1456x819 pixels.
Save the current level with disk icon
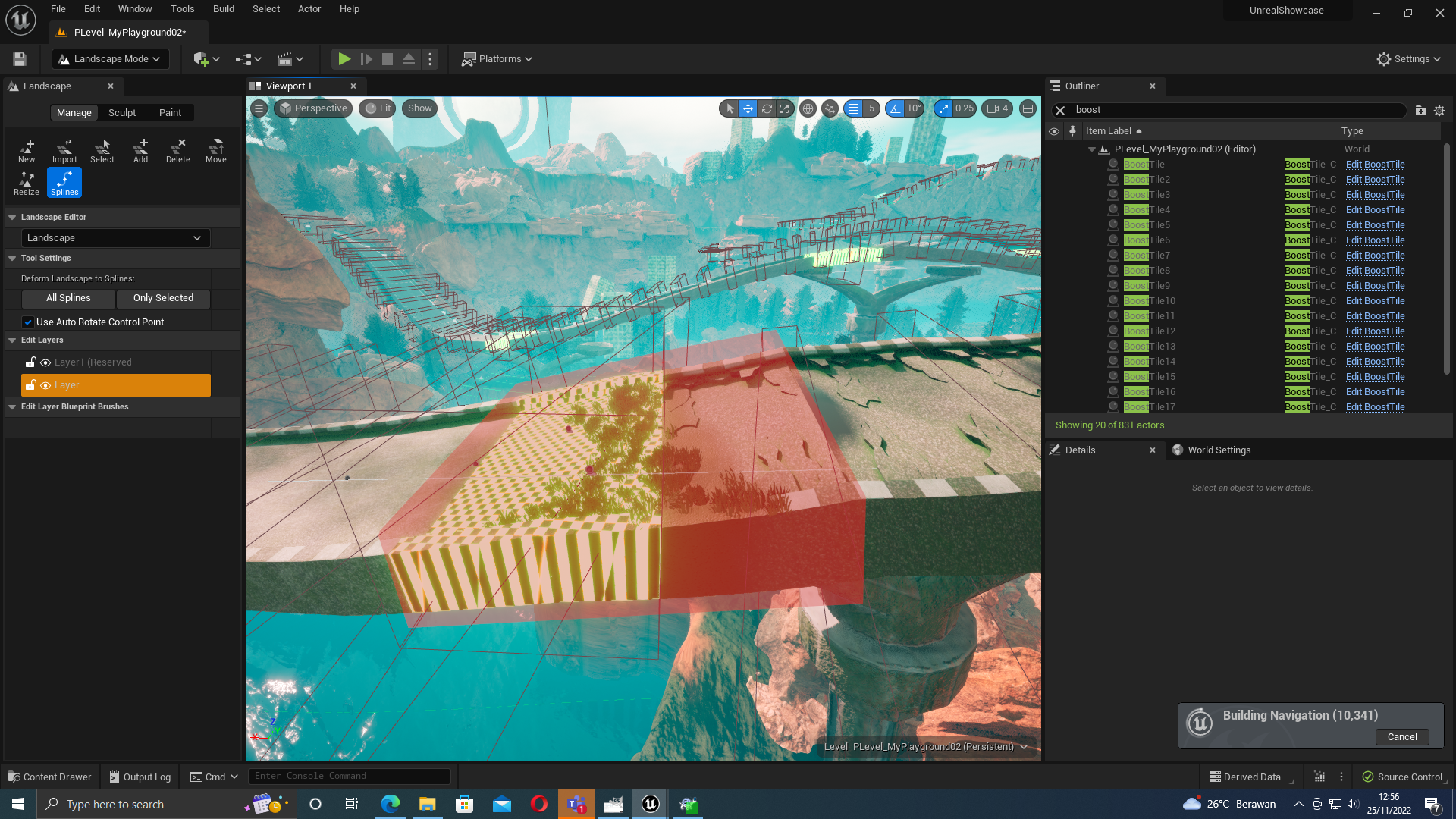pyautogui.click(x=20, y=59)
